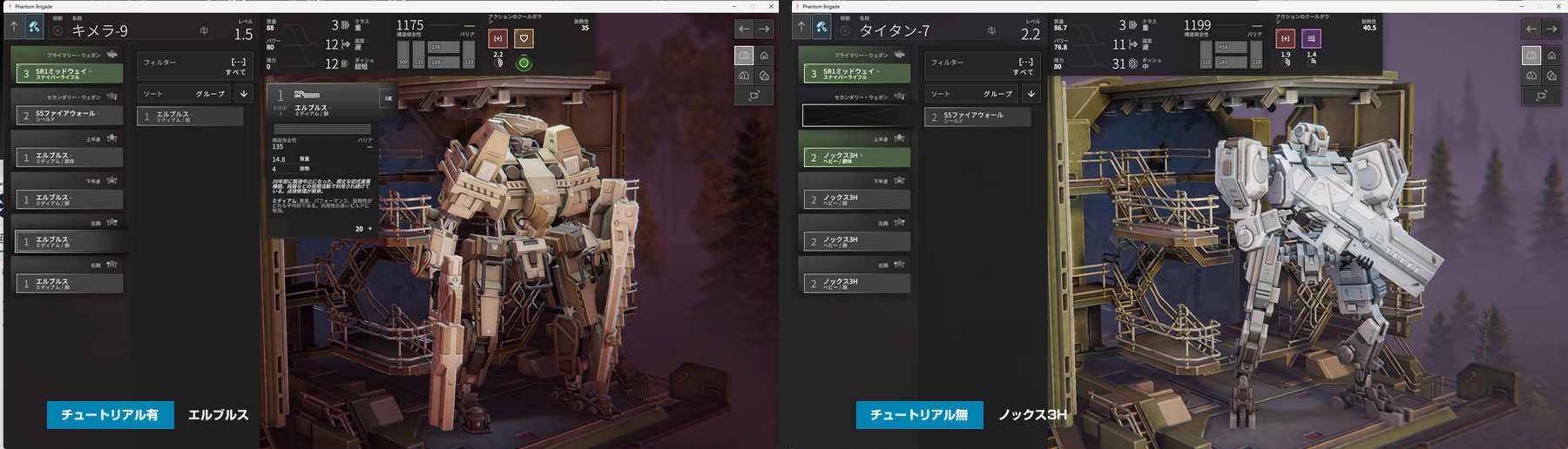Go to next unit in タイタン-7 window
This screenshot has height=449, width=1568.
(x=1551, y=29)
